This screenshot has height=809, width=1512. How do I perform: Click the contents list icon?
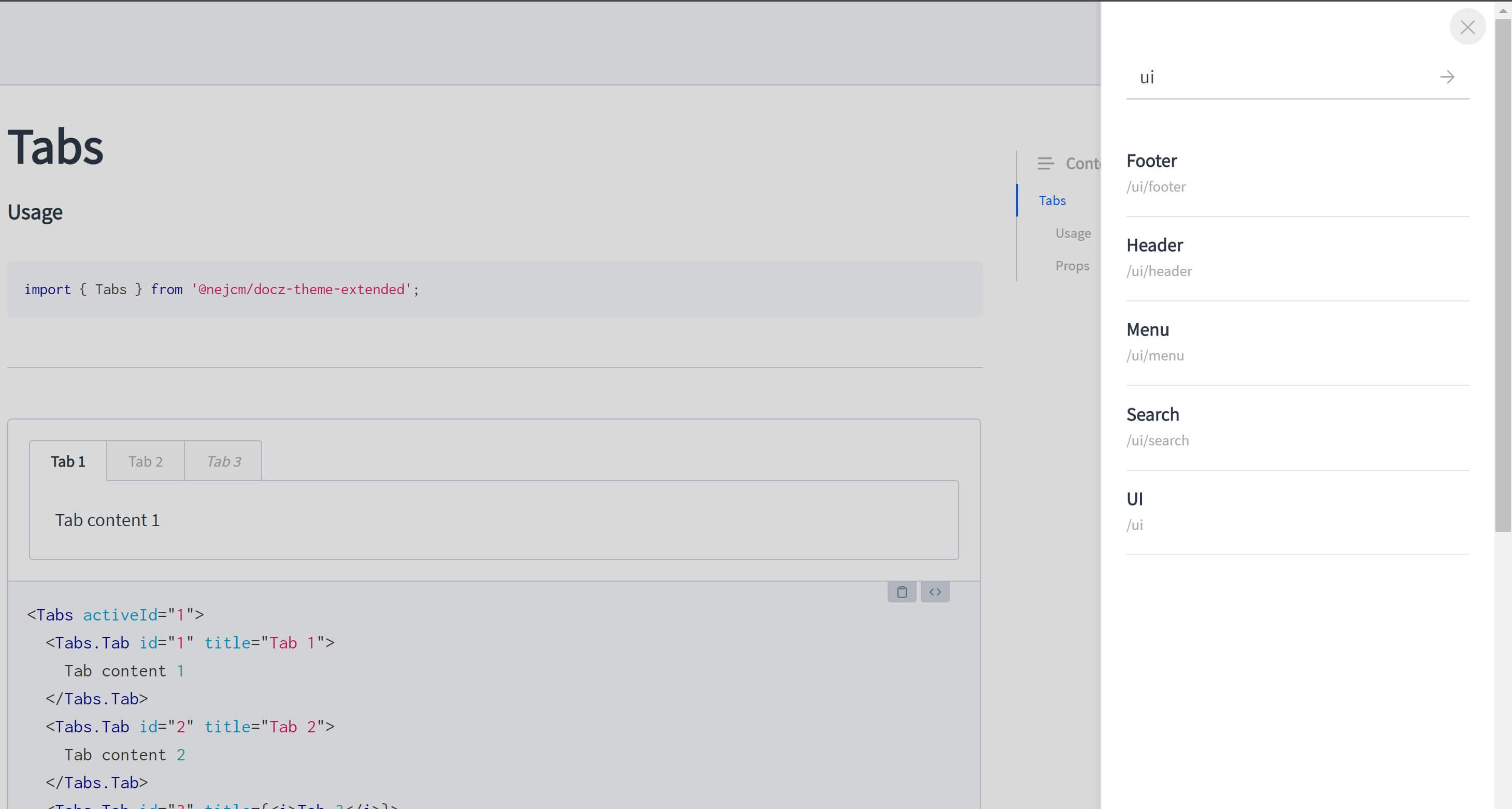point(1045,164)
